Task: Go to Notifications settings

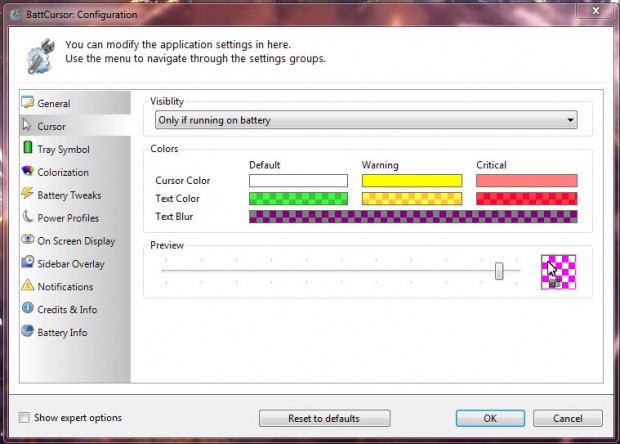Action: (75, 287)
